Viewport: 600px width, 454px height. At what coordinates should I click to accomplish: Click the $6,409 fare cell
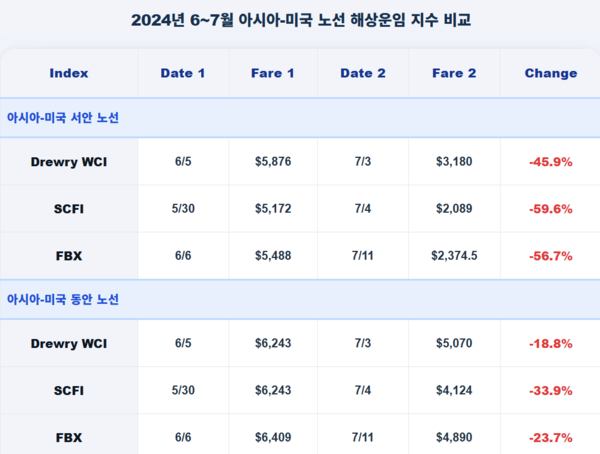(274, 437)
